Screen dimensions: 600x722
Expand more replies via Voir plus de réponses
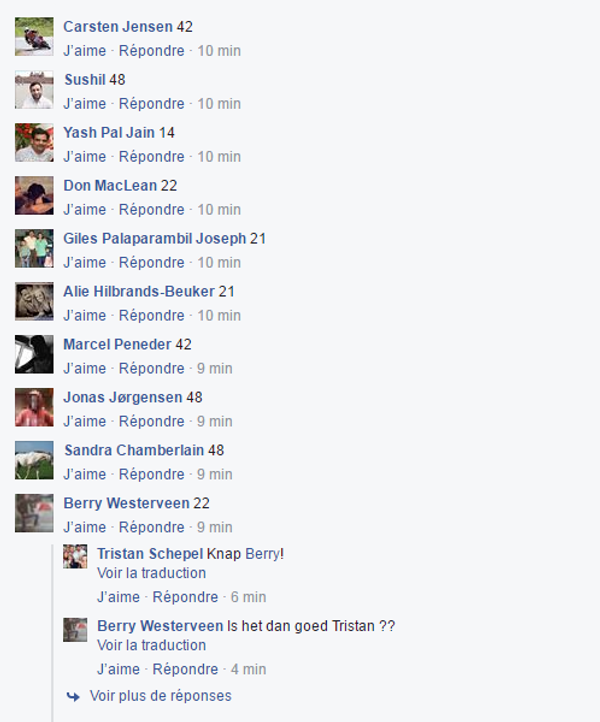coord(160,696)
